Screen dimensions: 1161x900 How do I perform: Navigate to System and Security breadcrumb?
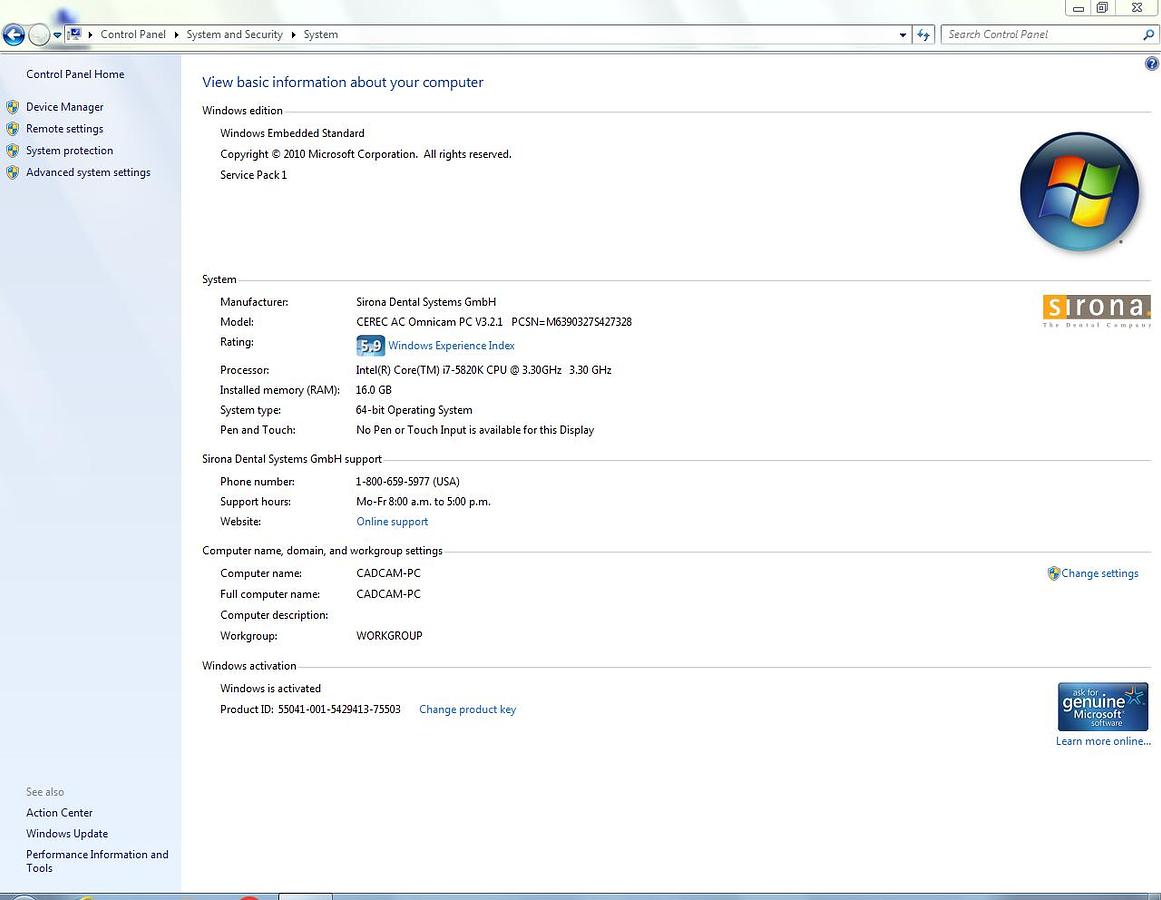pyautogui.click(x=234, y=34)
